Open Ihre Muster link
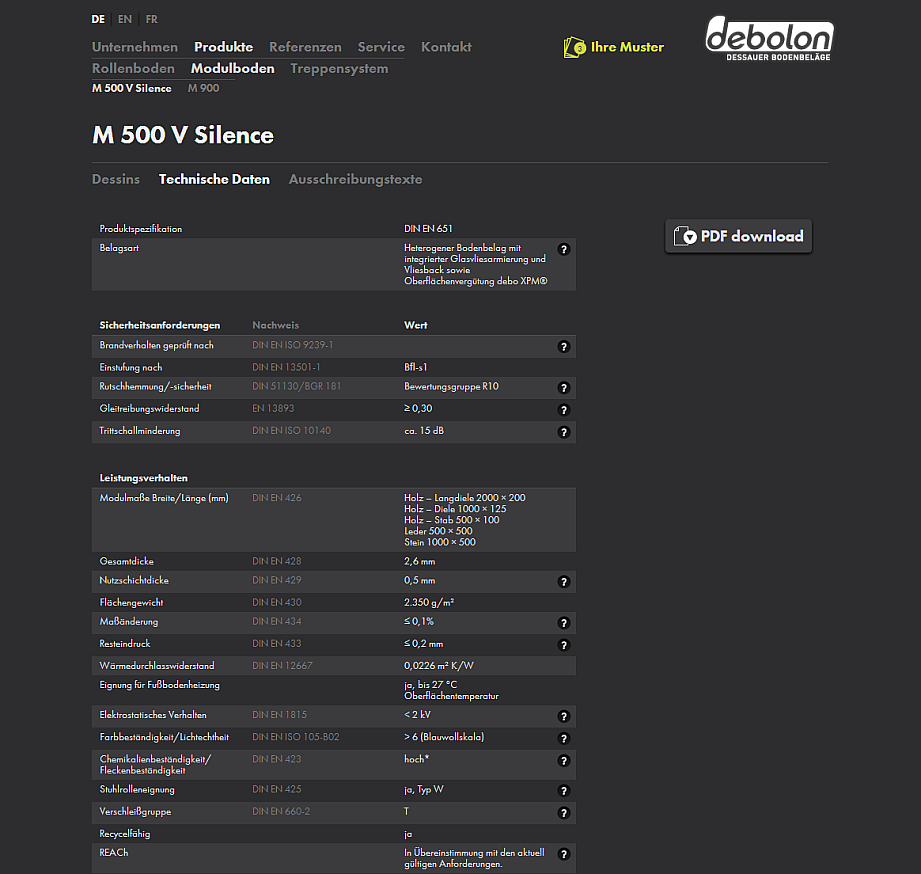This screenshot has height=874, width=921. tap(627, 47)
